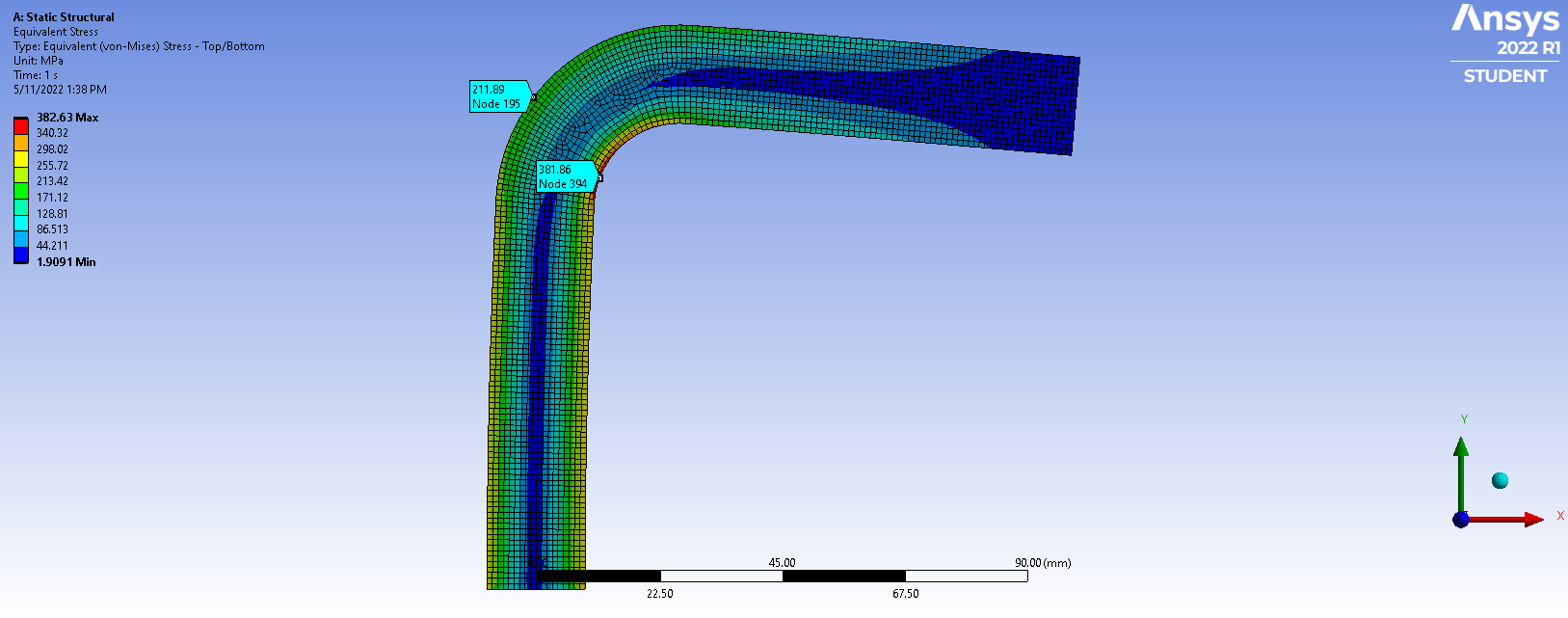This screenshot has height=618, width=1568.
Task: Click the 86.513 legend value
Action: (52, 229)
